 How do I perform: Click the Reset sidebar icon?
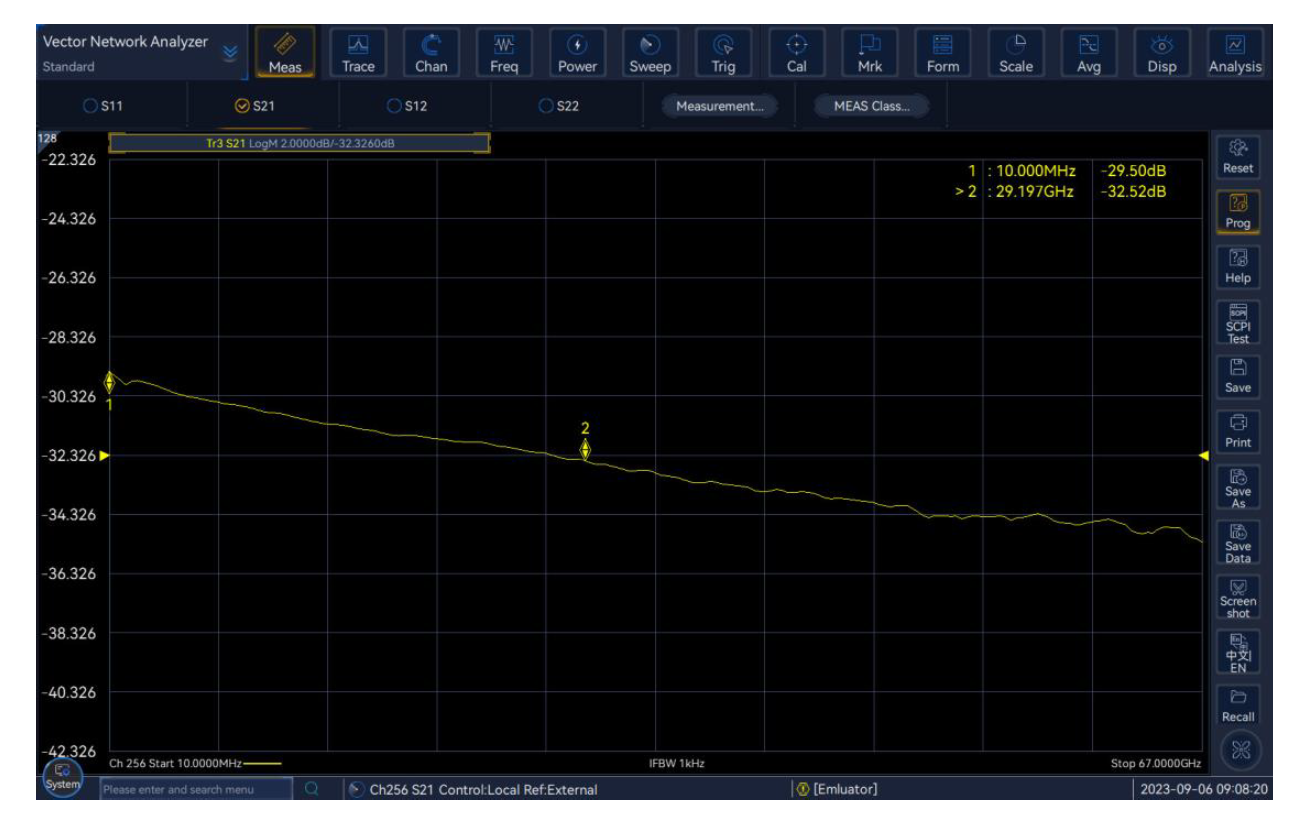click(1238, 156)
